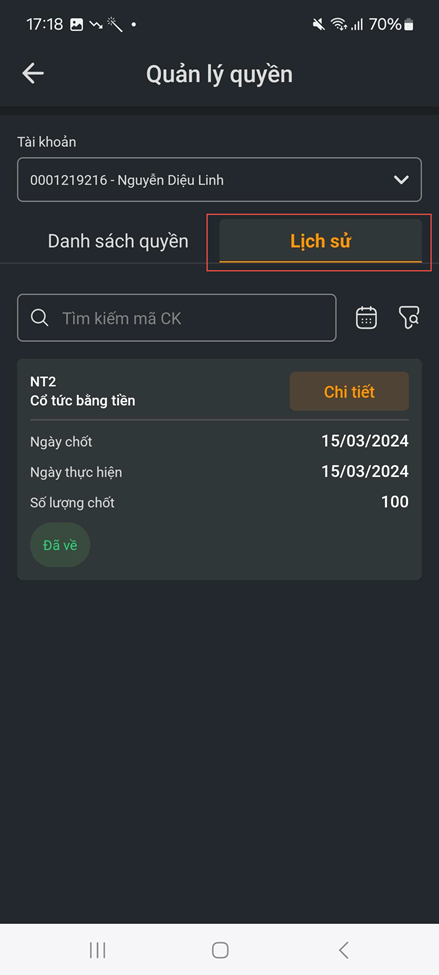Tap the Đã về status badge

pos(60,545)
